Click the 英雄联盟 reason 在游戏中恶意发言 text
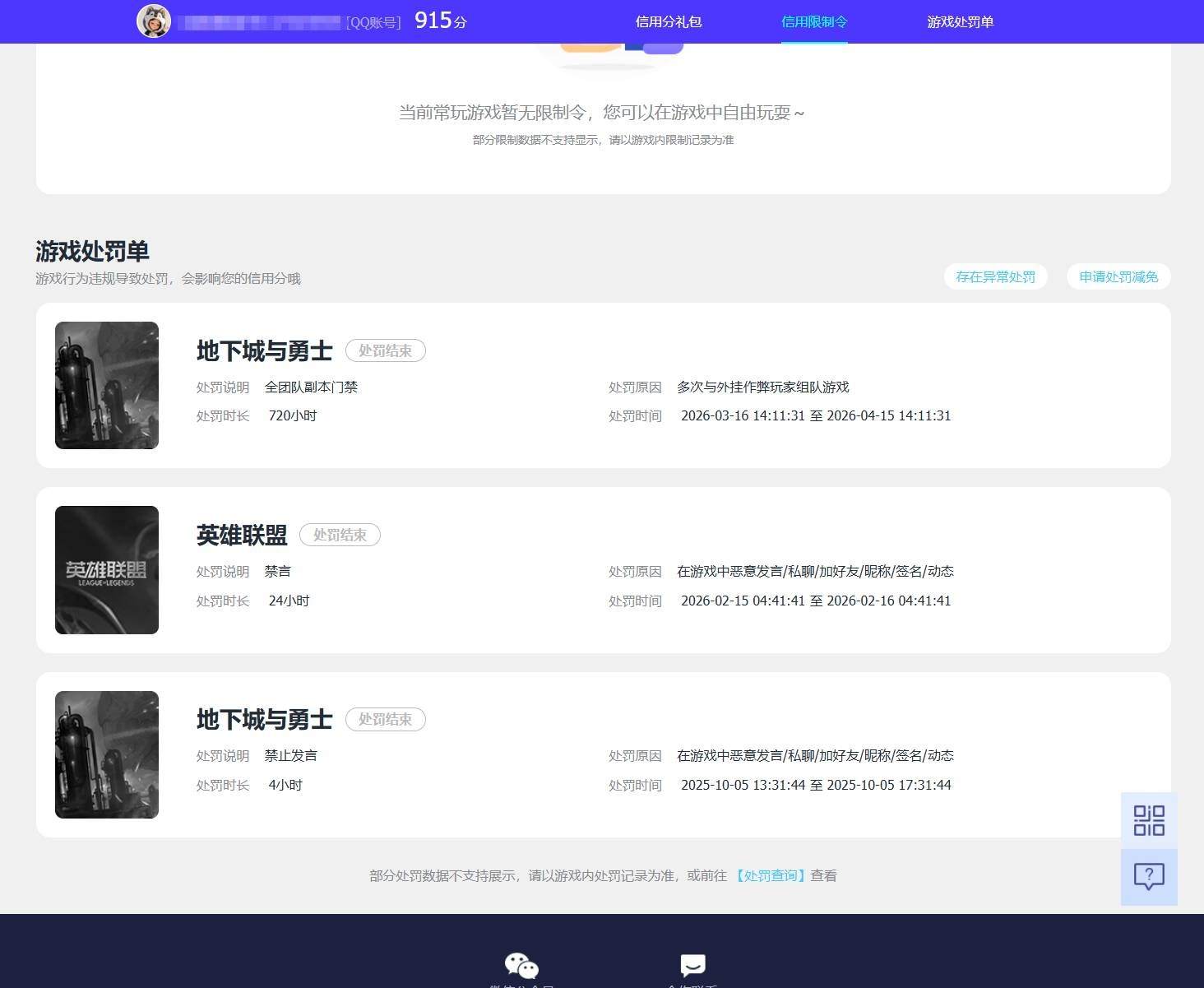This screenshot has height=988, width=1204. coord(816,572)
